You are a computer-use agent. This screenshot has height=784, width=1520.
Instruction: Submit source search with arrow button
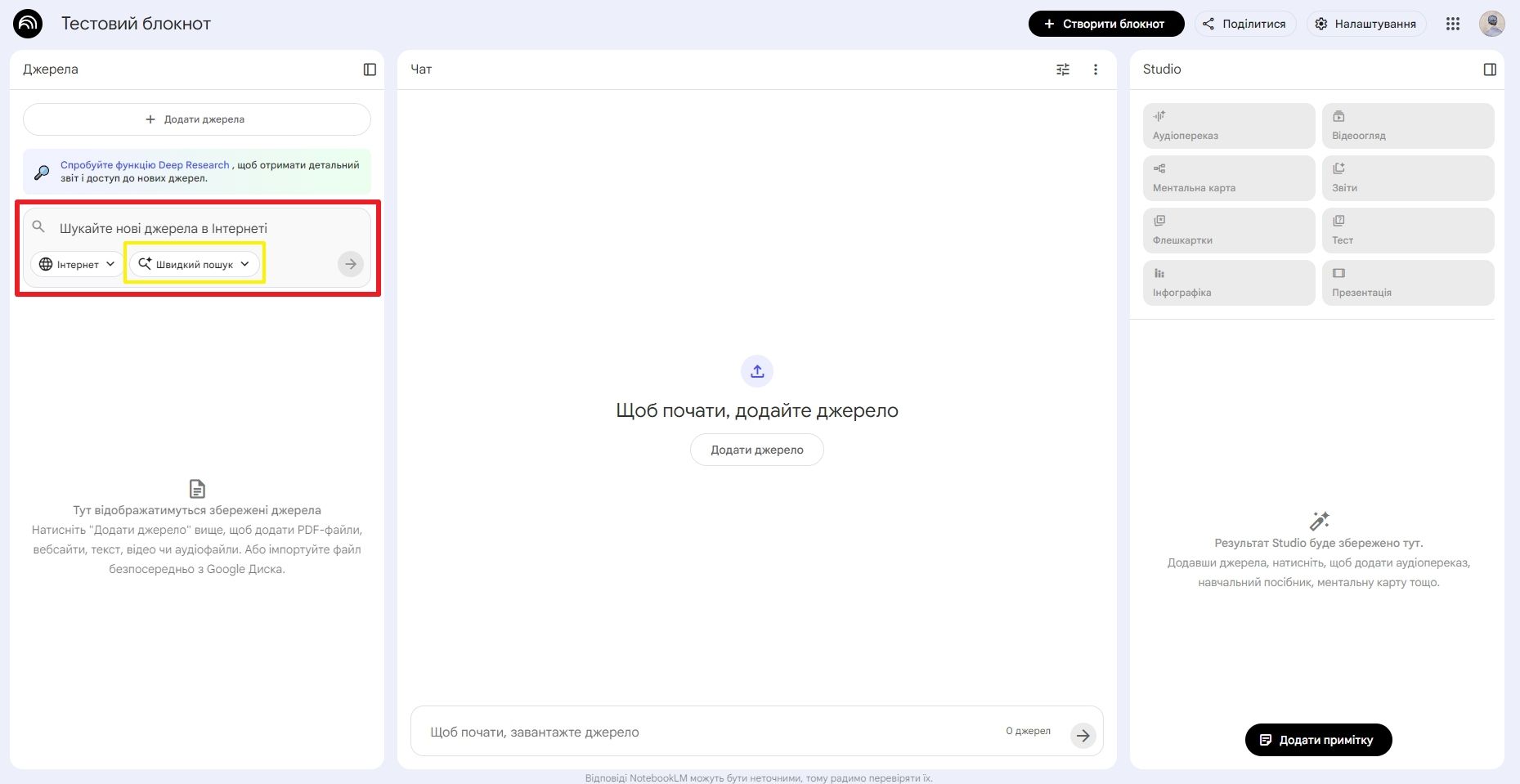click(350, 264)
